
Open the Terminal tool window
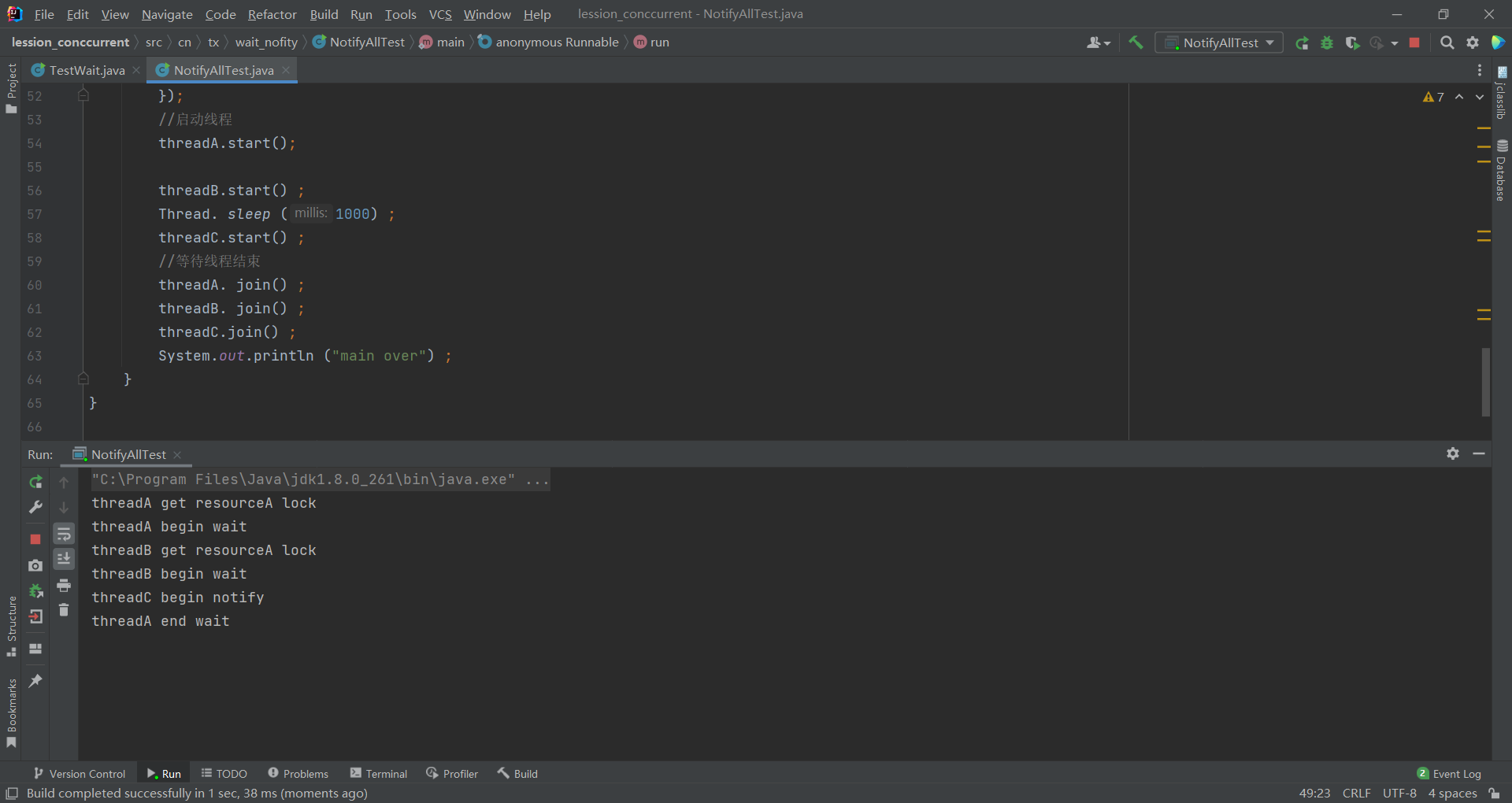(379, 774)
